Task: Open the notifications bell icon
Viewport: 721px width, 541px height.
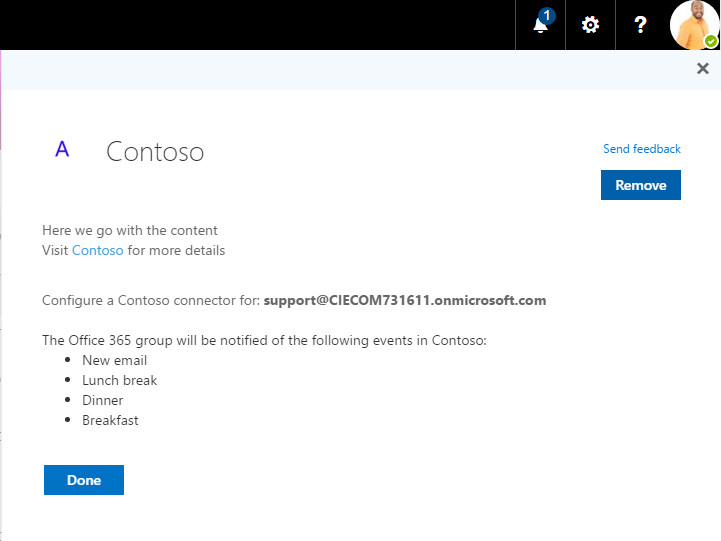Action: [540, 26]
